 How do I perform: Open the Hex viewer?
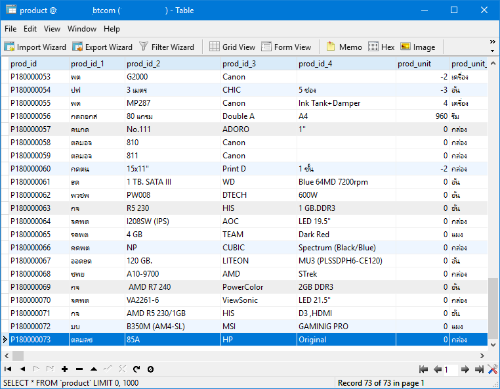[x=381, y=47]
